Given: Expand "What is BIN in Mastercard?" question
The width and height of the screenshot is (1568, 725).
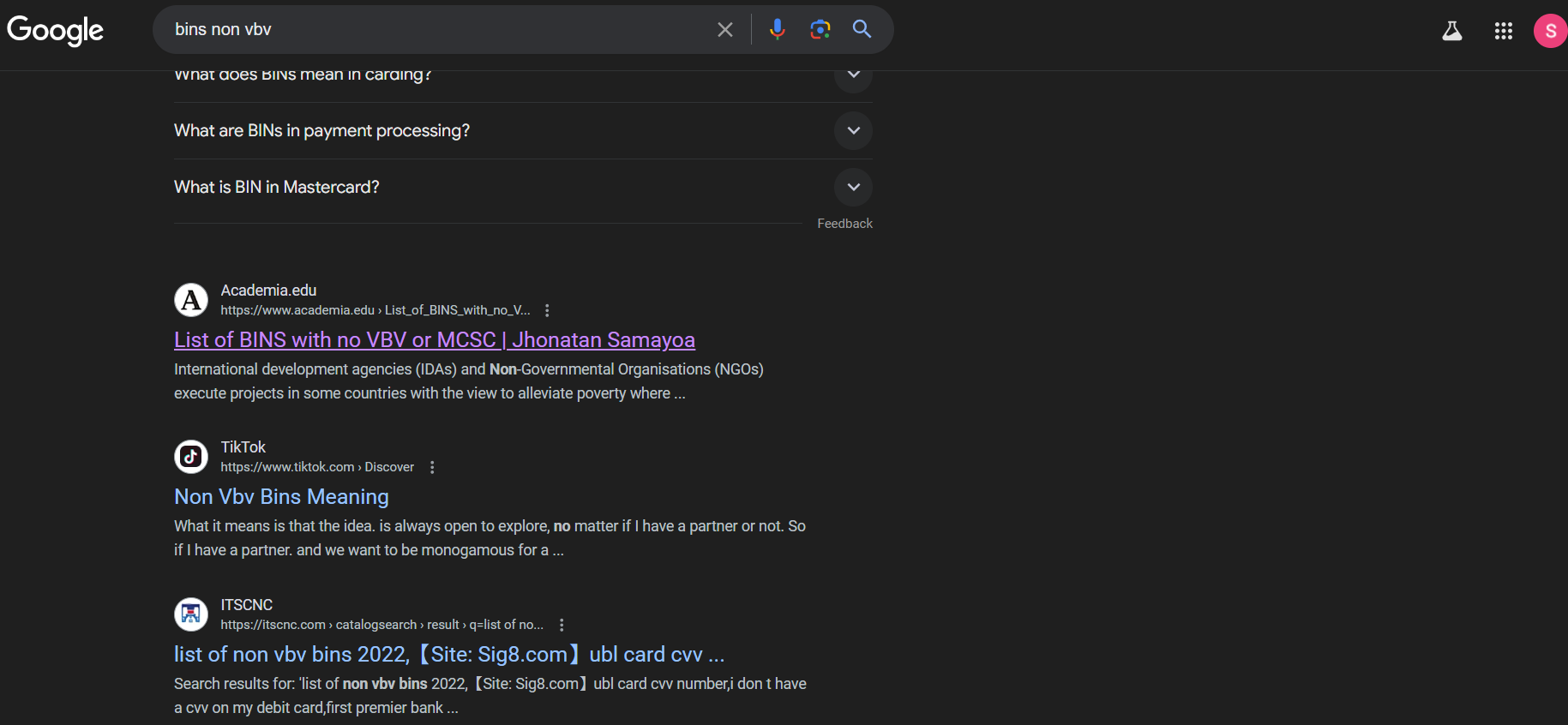Looking at the screenshot, I should pos(853,188).
